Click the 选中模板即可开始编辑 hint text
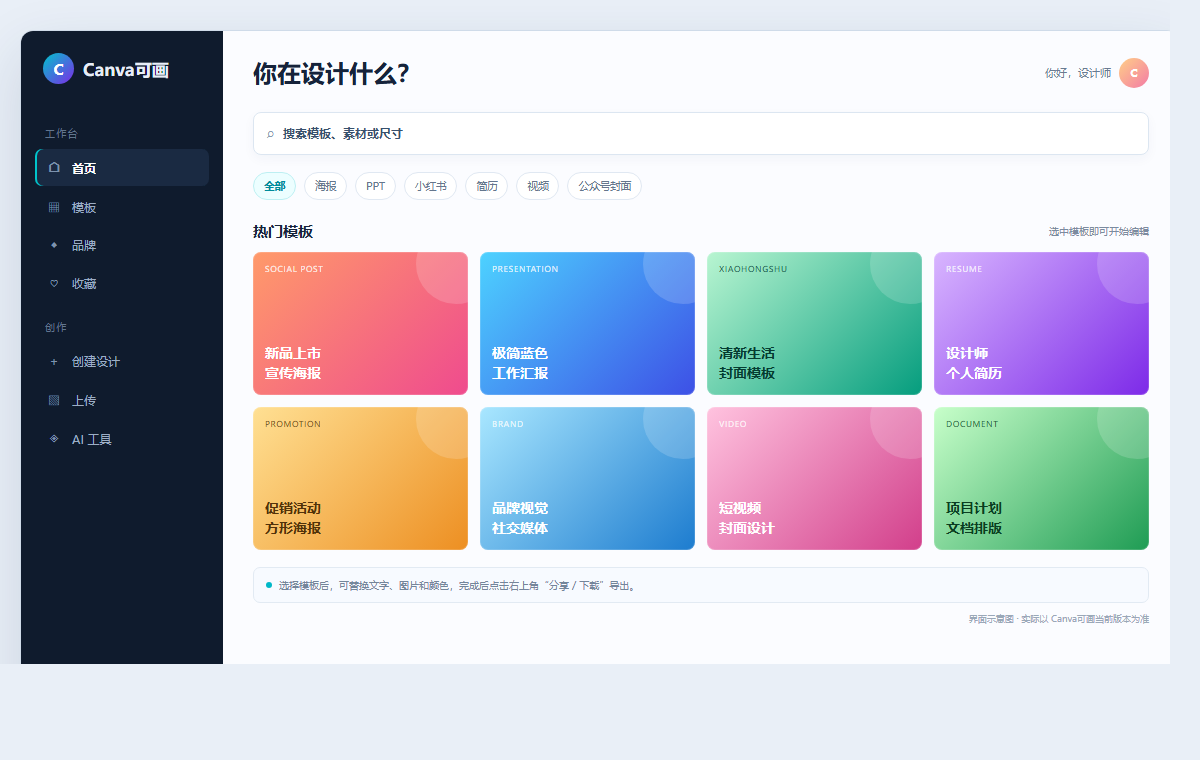The image size is (1200, 760). pyautogui.click(x=1099, y=232)
